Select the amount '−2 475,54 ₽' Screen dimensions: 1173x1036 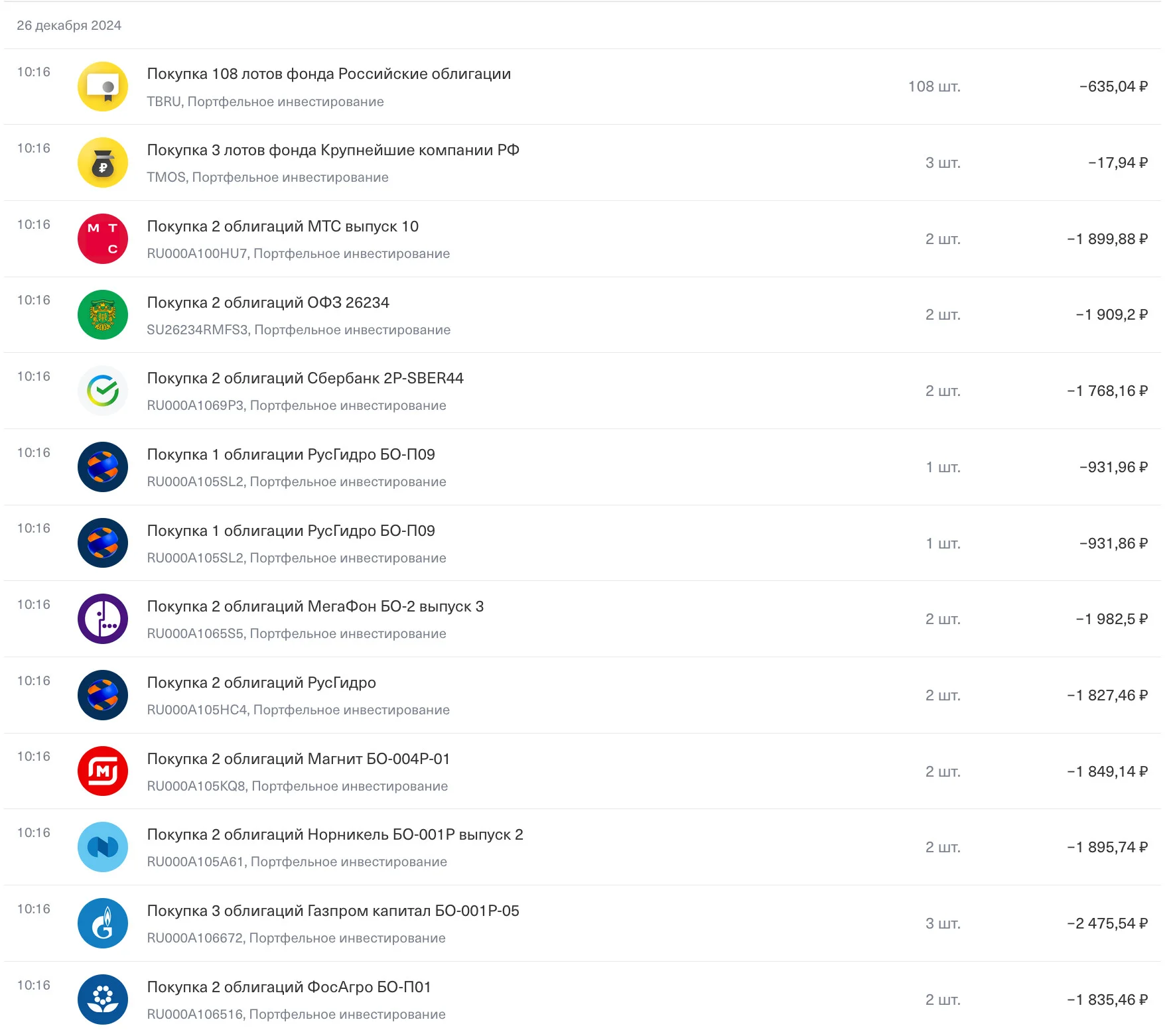(x=1107, y=923)
